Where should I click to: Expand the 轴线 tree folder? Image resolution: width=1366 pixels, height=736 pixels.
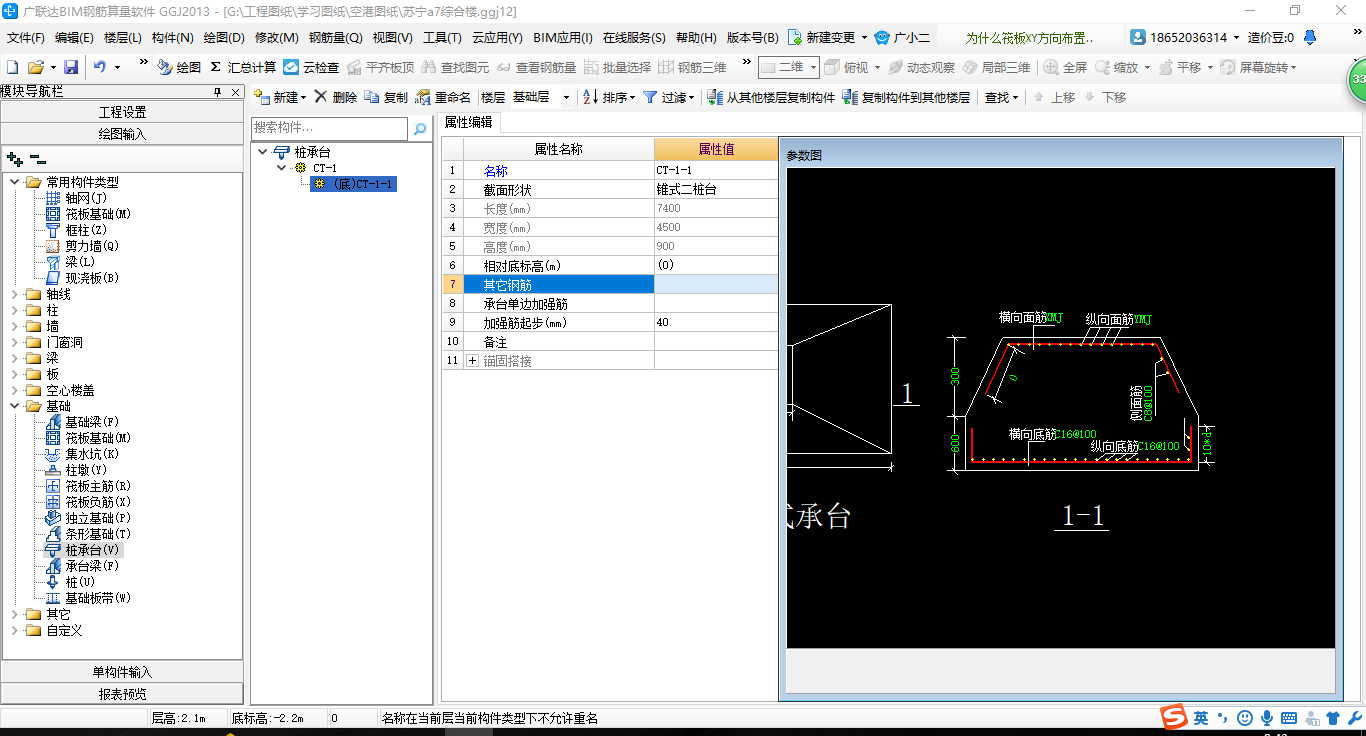pos(15,294)
